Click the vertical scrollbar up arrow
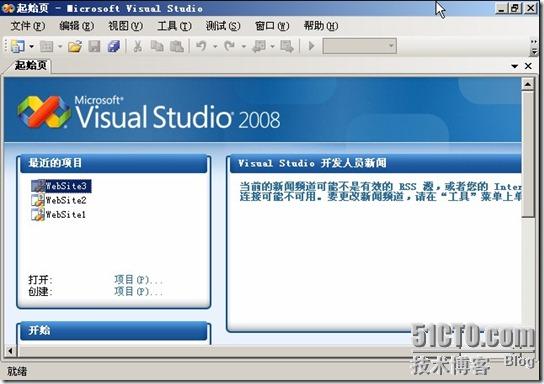Screen dimensions: 544x384 [x=528, y=84]
